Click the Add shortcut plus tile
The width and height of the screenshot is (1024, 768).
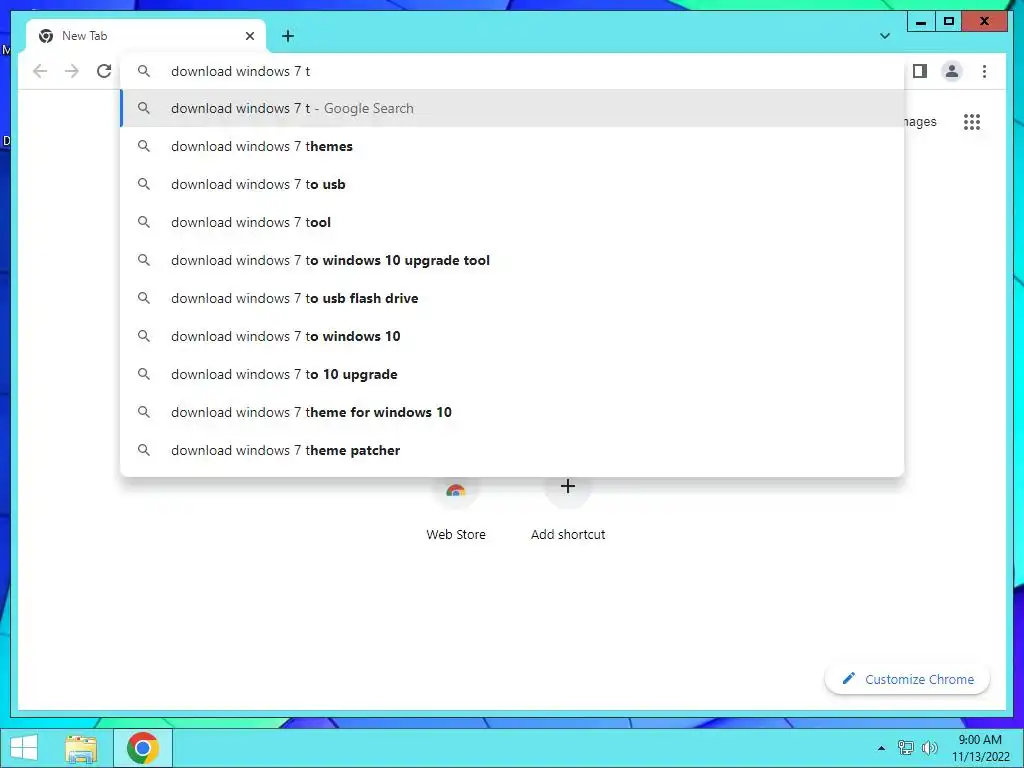click(x=568, y=509)
